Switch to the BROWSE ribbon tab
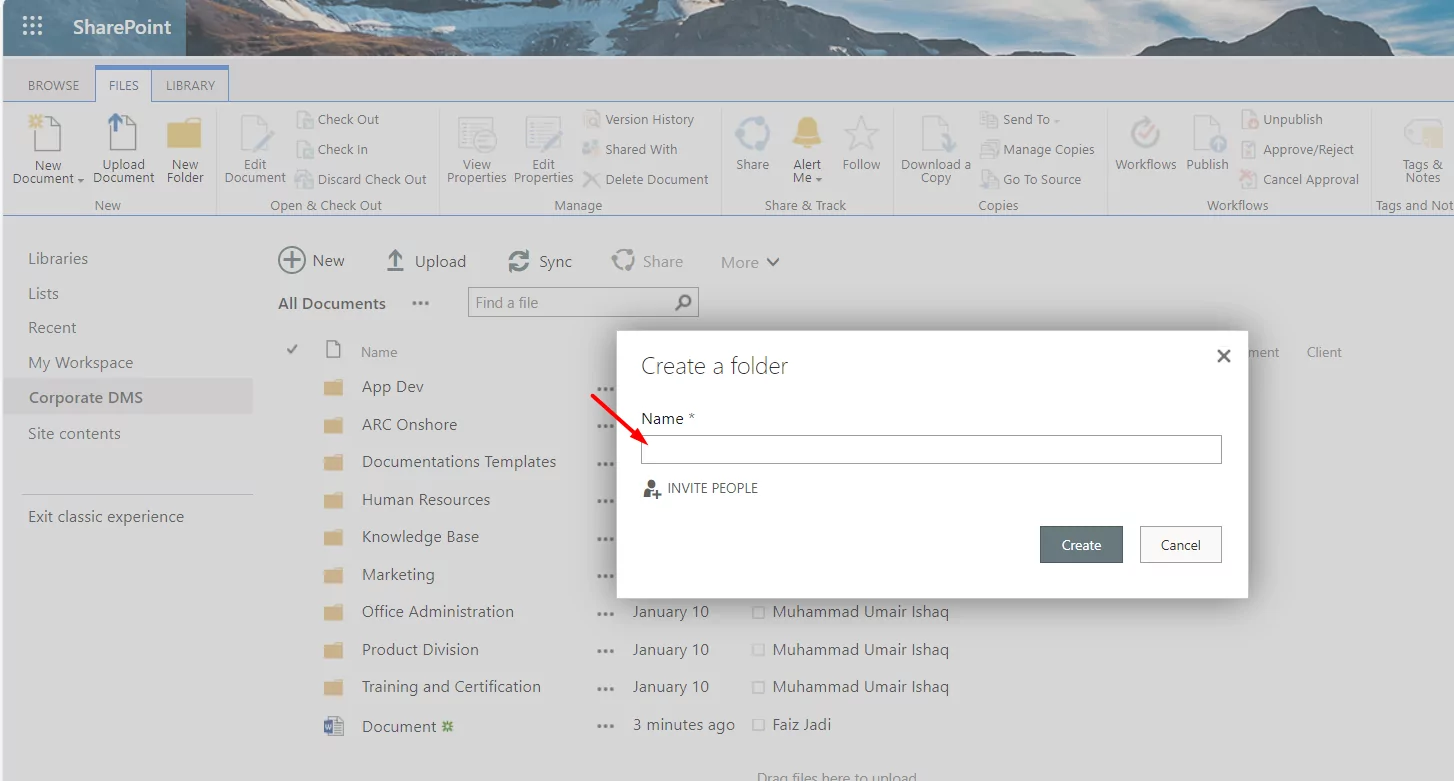The width and height of the screenshot is (1454, 781). click(x=53, y=85)
